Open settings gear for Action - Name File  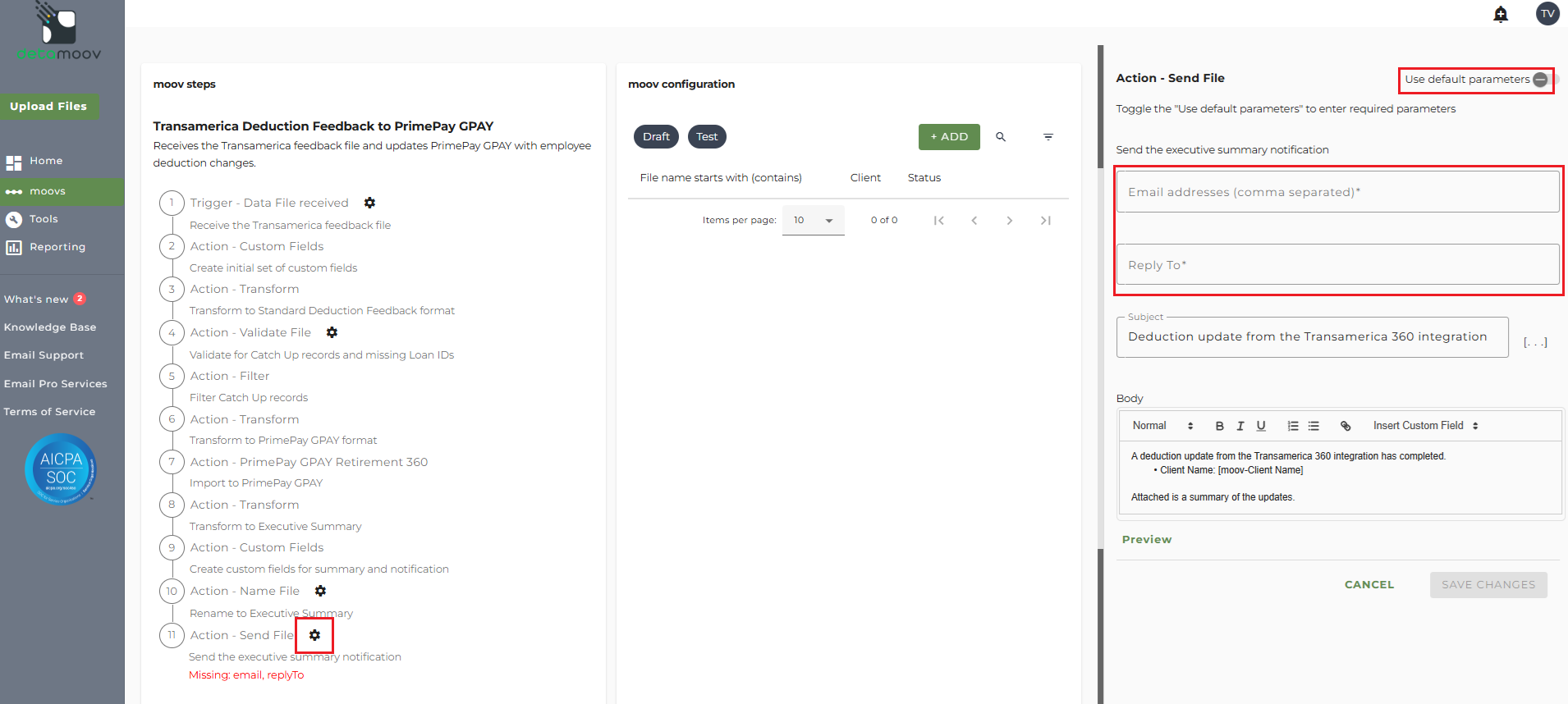320,591
